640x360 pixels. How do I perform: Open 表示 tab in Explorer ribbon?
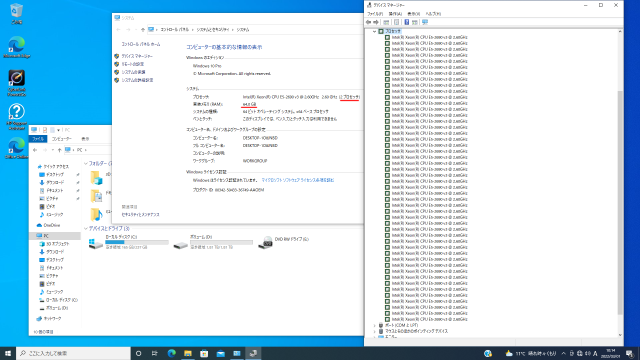click(85, 139)
